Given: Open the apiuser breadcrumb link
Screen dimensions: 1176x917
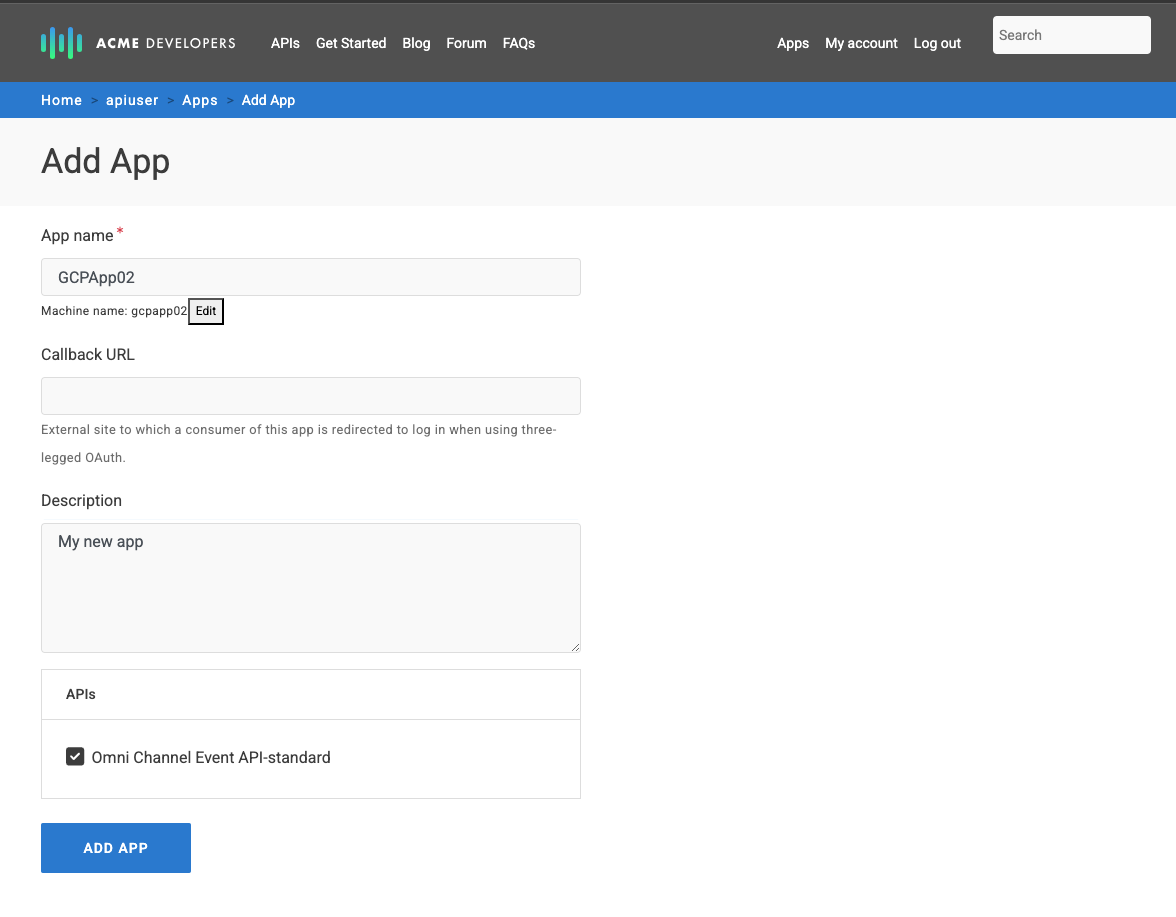Looking at the screenshot, I should click(132, 100).
